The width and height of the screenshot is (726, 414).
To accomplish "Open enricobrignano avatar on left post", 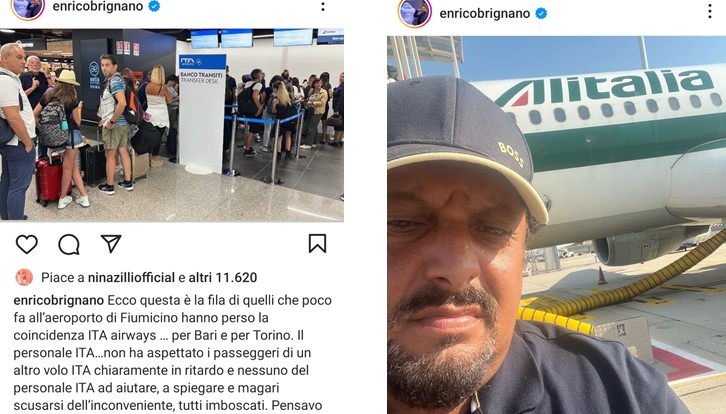I will coord(28,8).
